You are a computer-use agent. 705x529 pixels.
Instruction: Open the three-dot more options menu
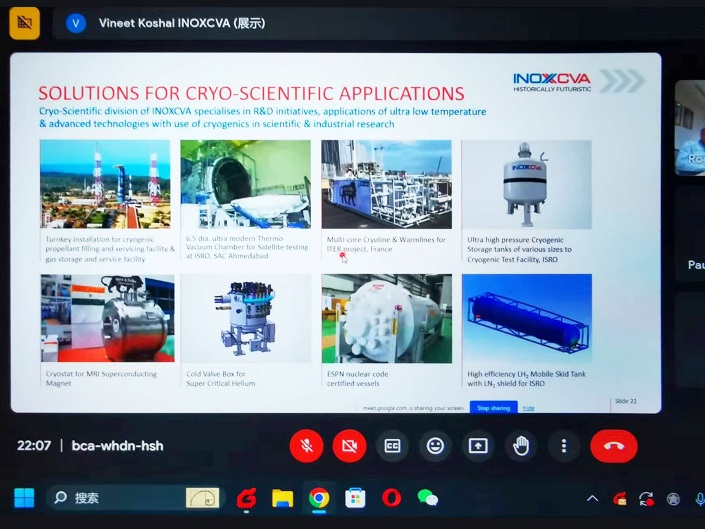point(564,446)
